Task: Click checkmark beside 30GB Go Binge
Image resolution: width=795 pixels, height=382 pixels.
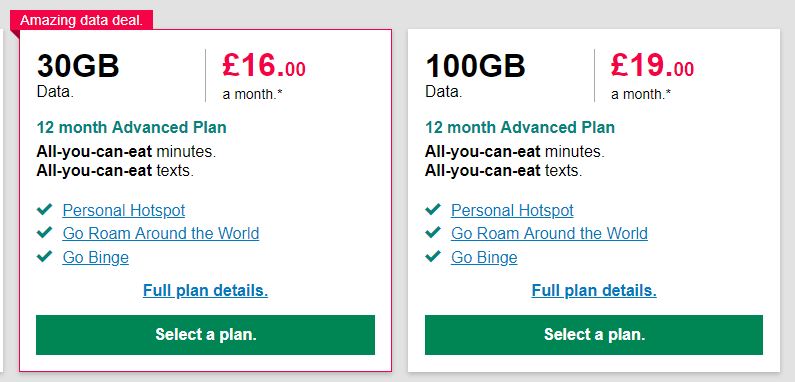Action: click(x=45, y=256)
